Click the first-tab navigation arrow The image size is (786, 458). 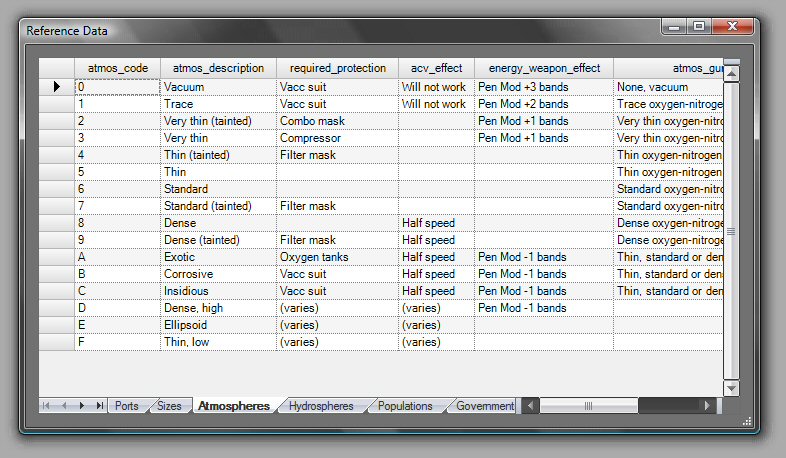tap(47, 406)
